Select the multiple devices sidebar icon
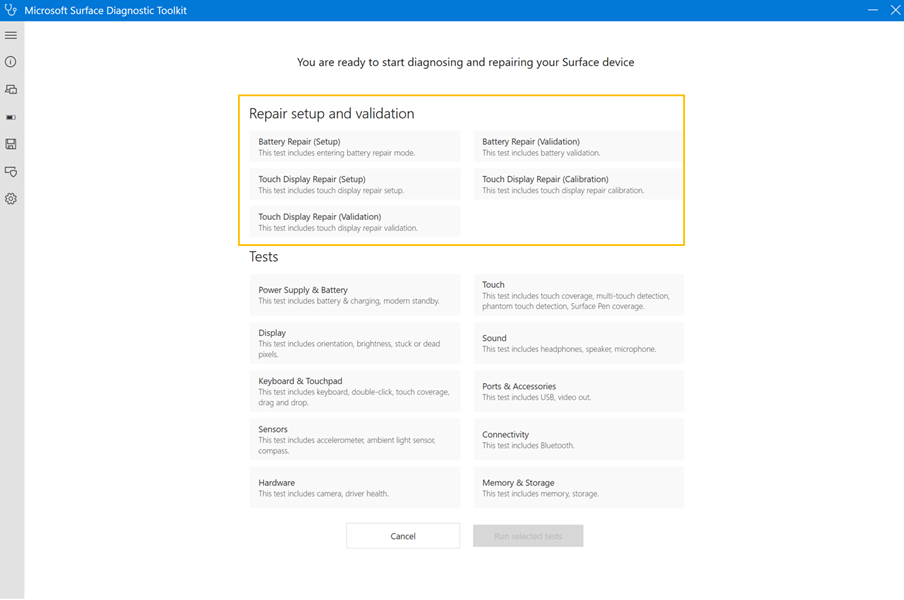The height and width of the screenshot is (600, 904). pyautogui.click(x=11, y=89)
